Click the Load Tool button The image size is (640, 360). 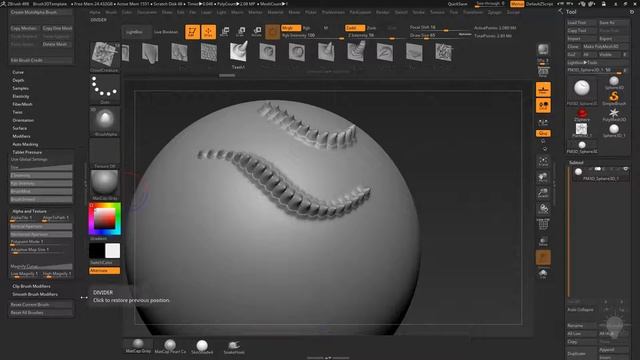(582, 23)
